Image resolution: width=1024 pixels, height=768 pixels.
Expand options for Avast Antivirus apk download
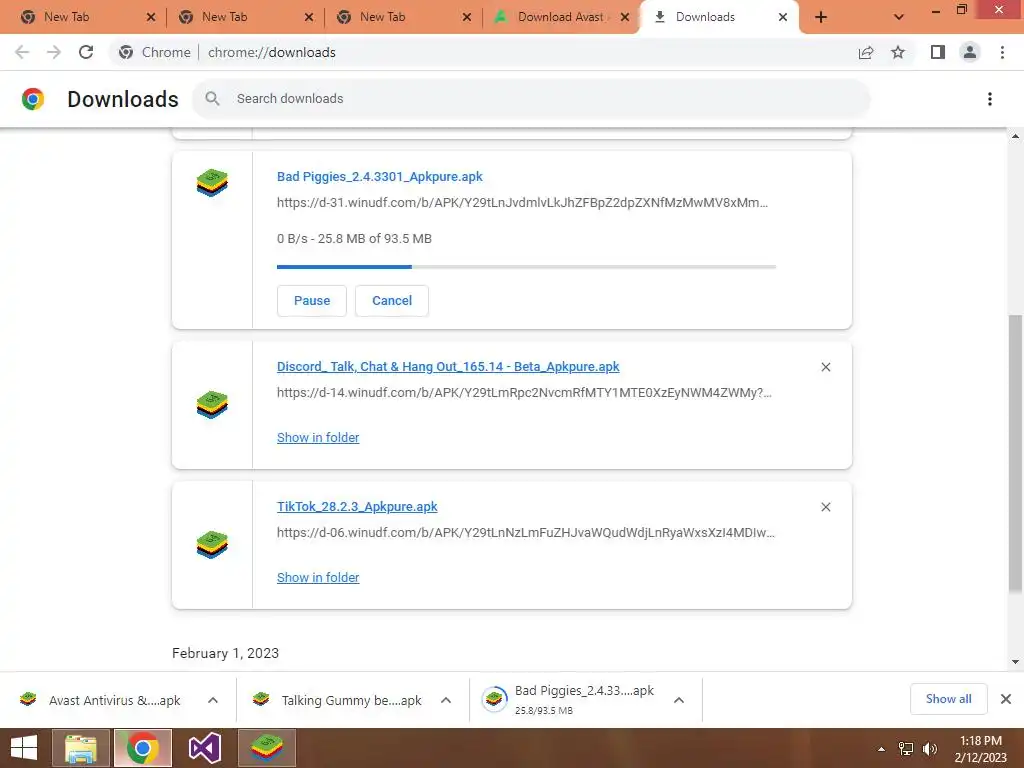click(x=213, y=700)
